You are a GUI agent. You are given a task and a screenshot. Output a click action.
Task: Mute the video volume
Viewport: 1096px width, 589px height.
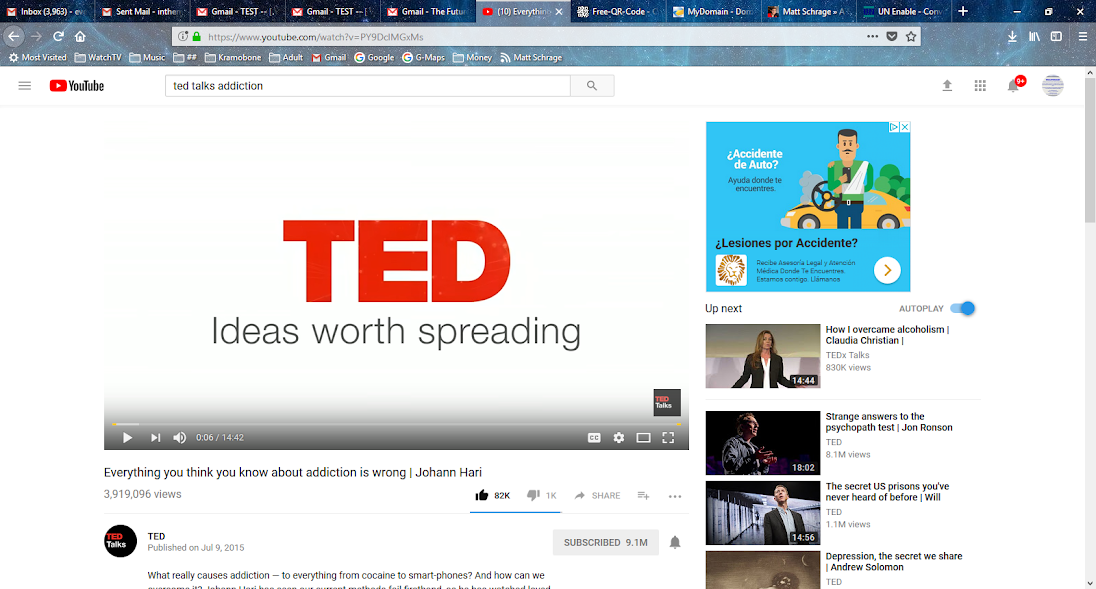click(180, 437)
